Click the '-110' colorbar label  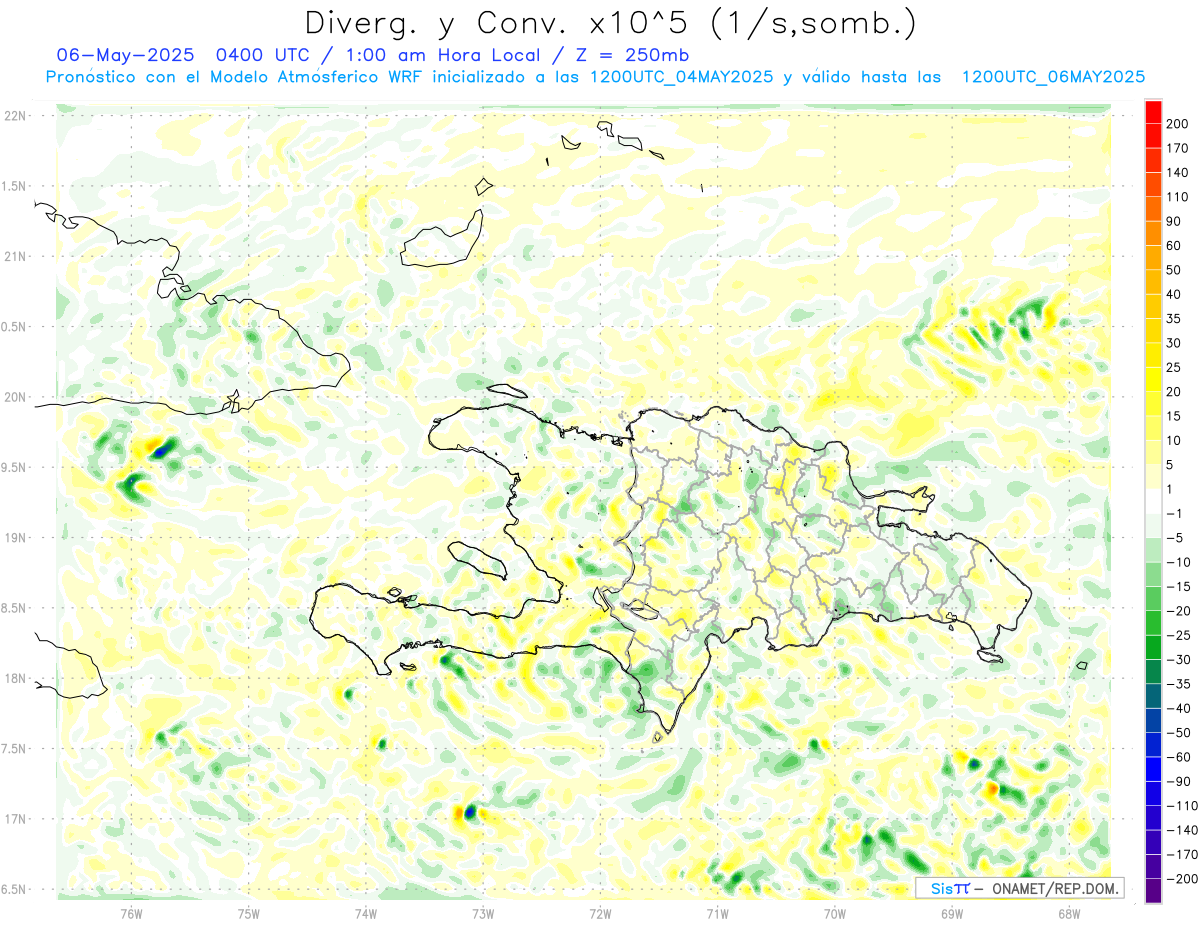click(x=1180, y=806)
